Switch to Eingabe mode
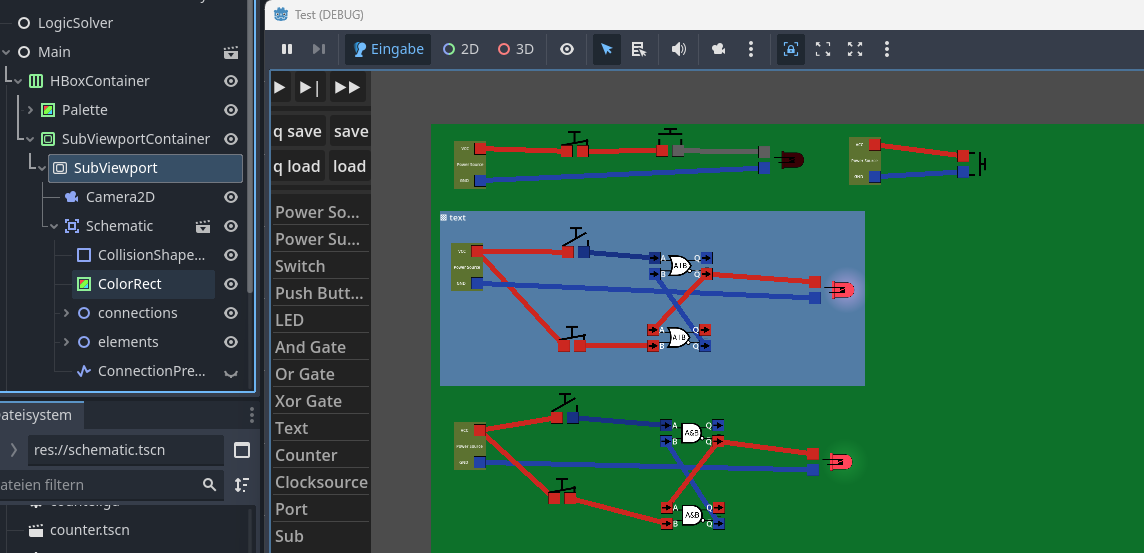The height and width of the screenshot is (553, 1144). (389, 49)
